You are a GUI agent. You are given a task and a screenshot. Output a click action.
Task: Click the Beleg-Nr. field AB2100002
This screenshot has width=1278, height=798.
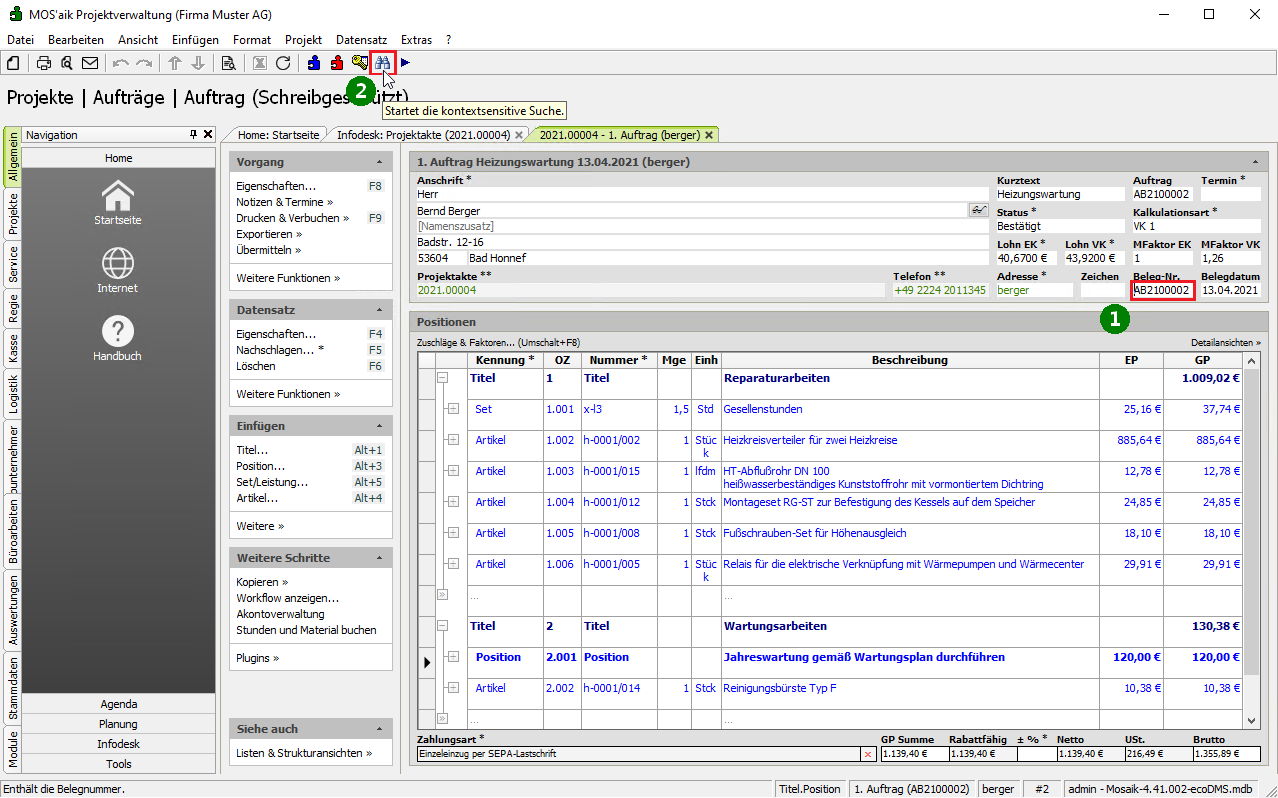coord(1161,290)
